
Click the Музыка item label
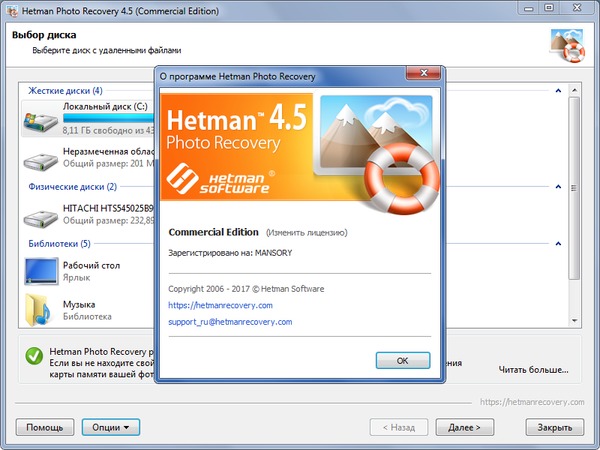point(79,305)
